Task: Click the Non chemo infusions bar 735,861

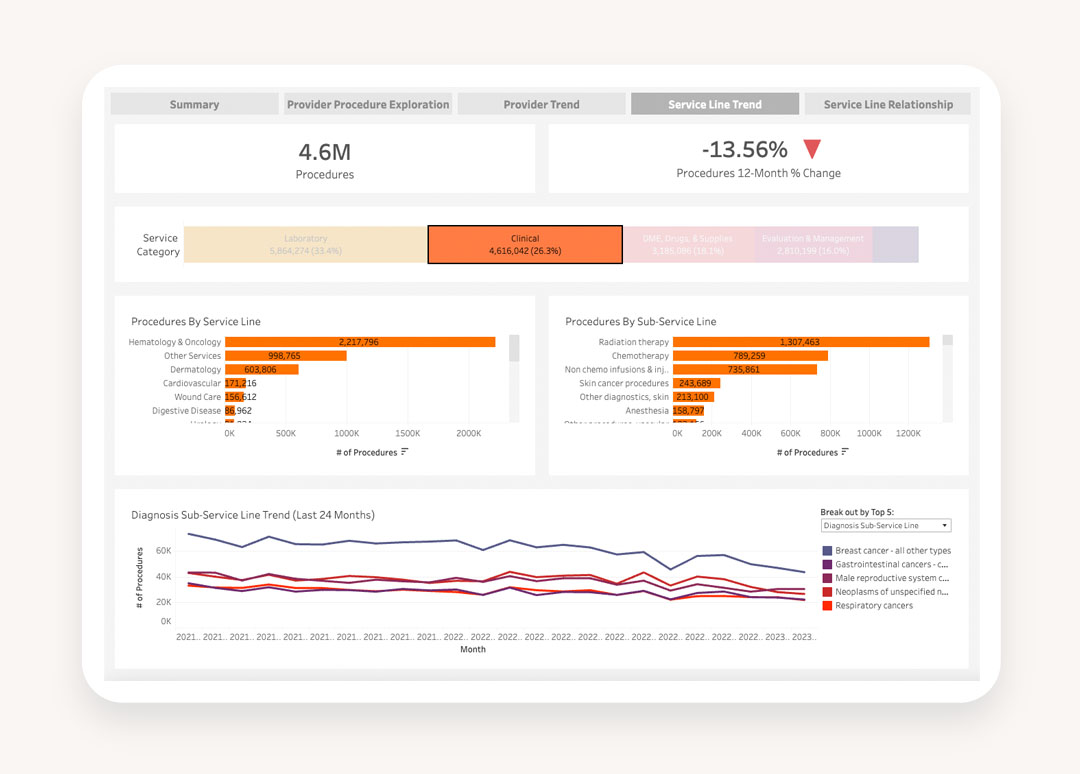Action: [x=745, y=369]
